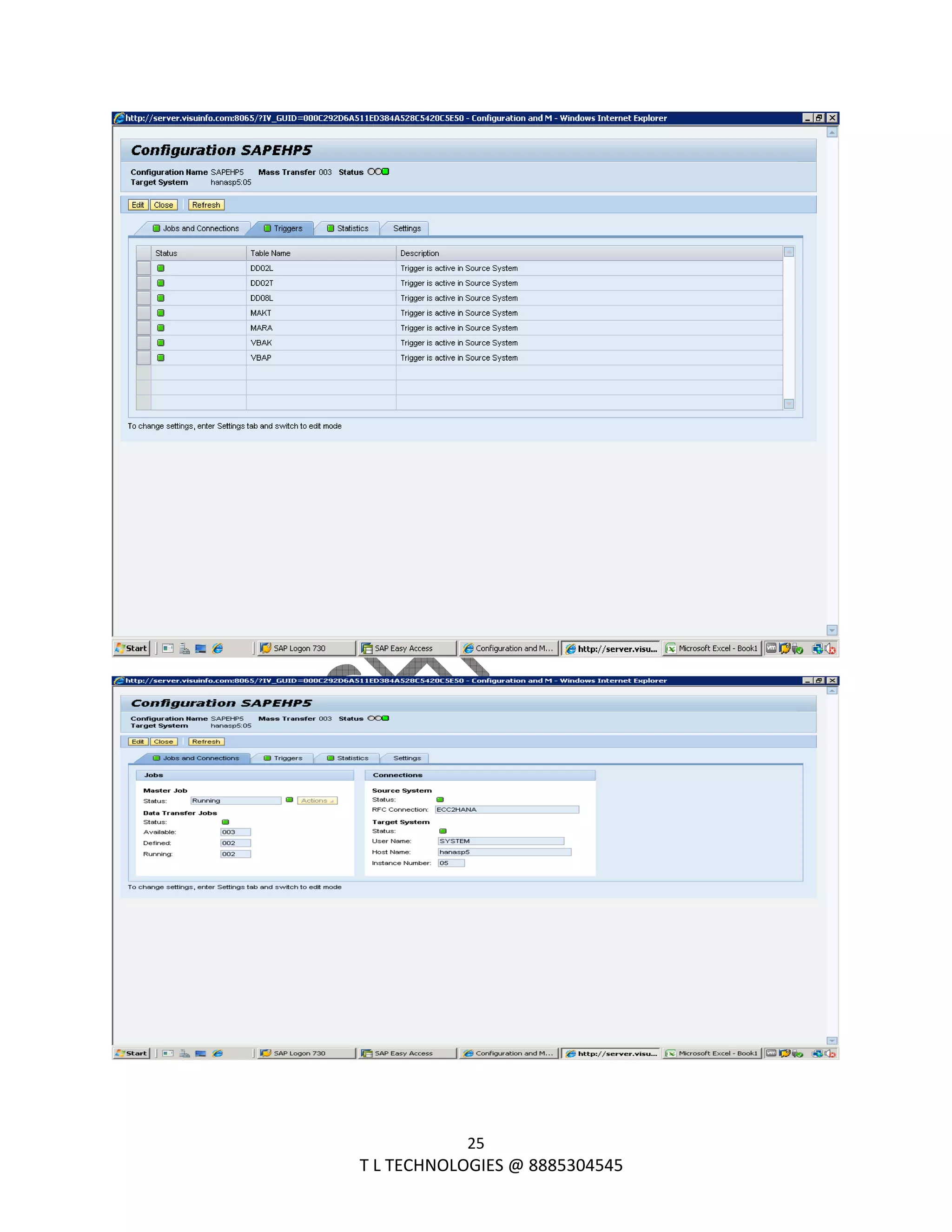Click volume tray icon in top taskbar
This screenshot has width=952, height=1232.
830,649
